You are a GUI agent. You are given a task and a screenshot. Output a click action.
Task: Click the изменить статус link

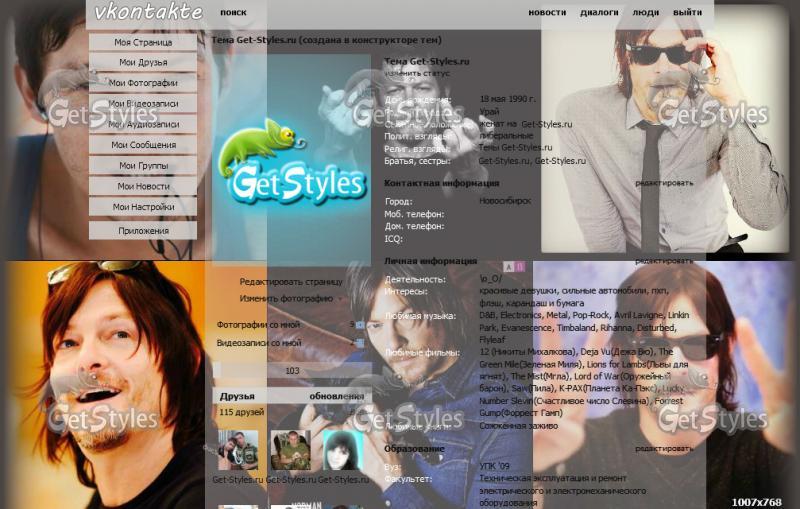click(417, 73)
